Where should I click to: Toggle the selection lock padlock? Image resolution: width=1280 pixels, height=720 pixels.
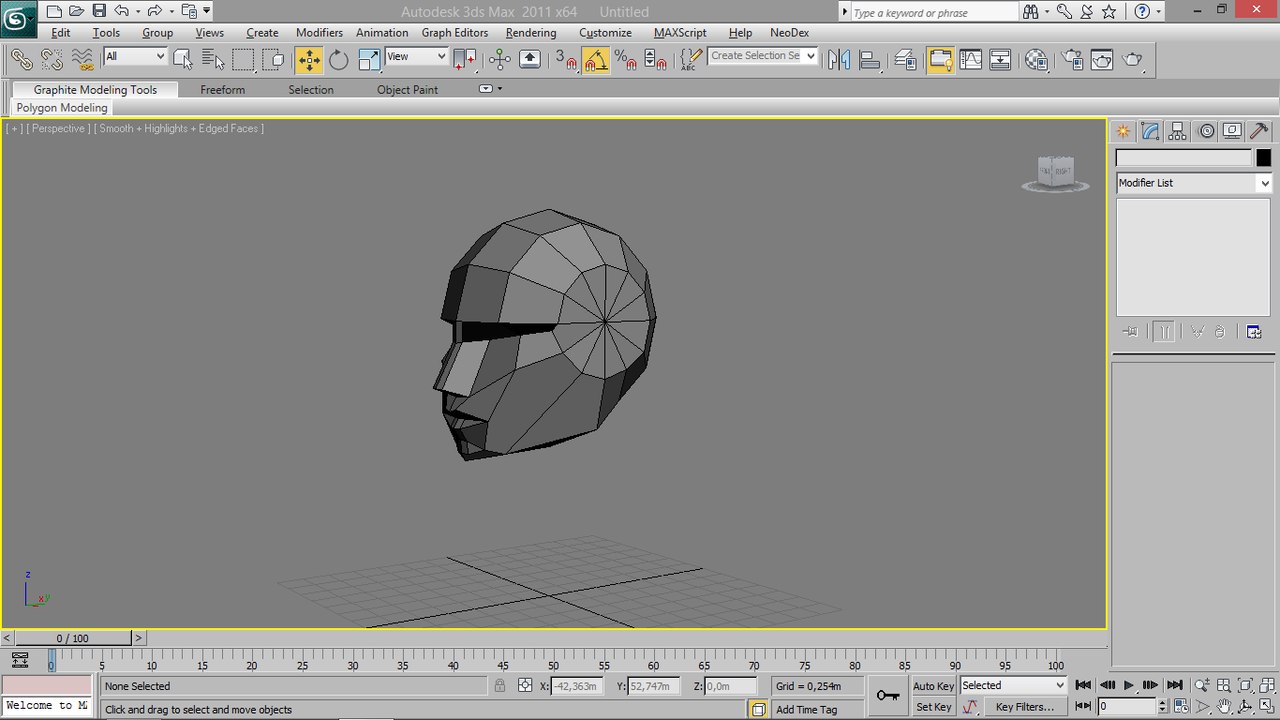coord(499,686)
